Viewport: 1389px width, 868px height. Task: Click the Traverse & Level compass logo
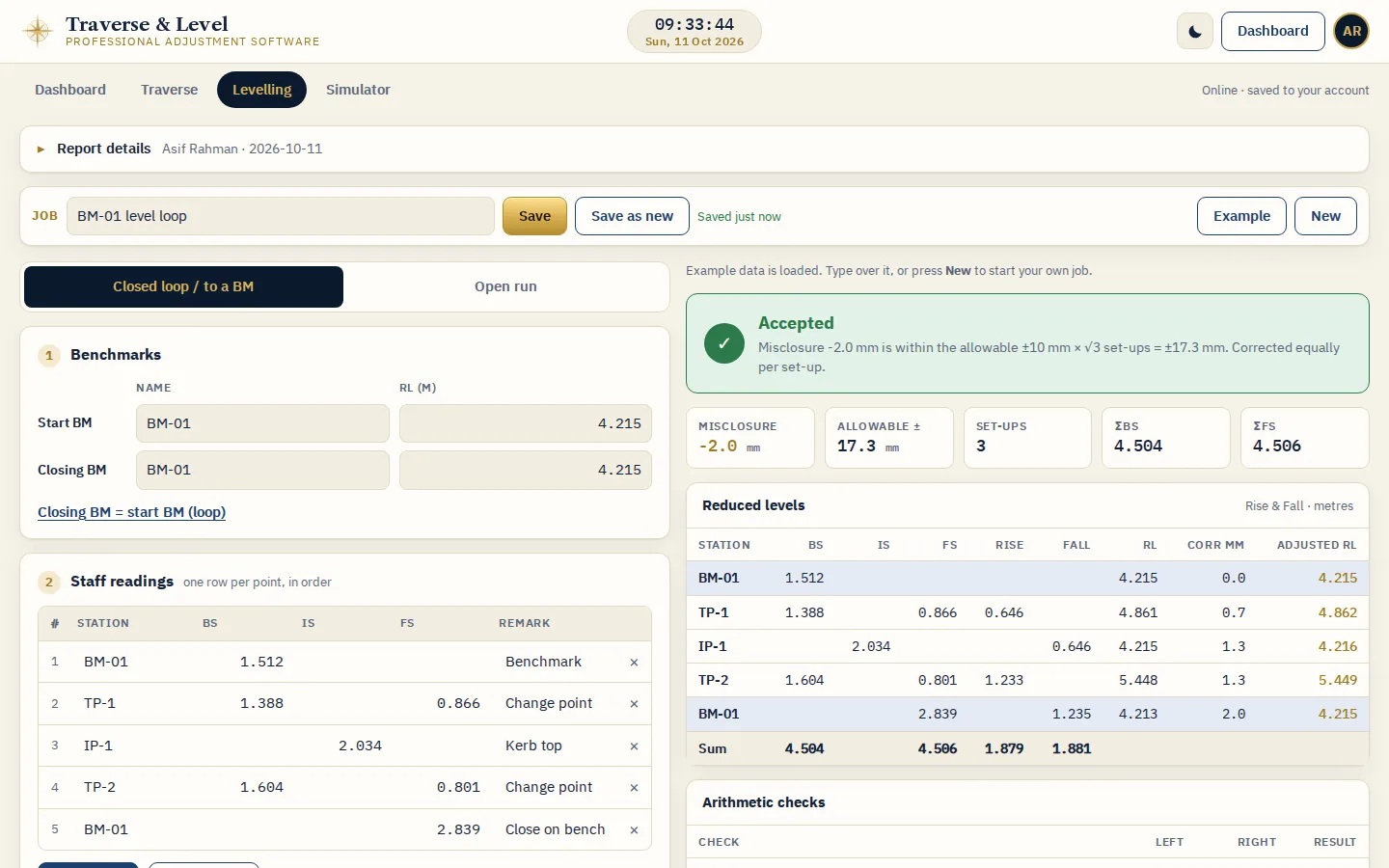(x=38, y=31)
